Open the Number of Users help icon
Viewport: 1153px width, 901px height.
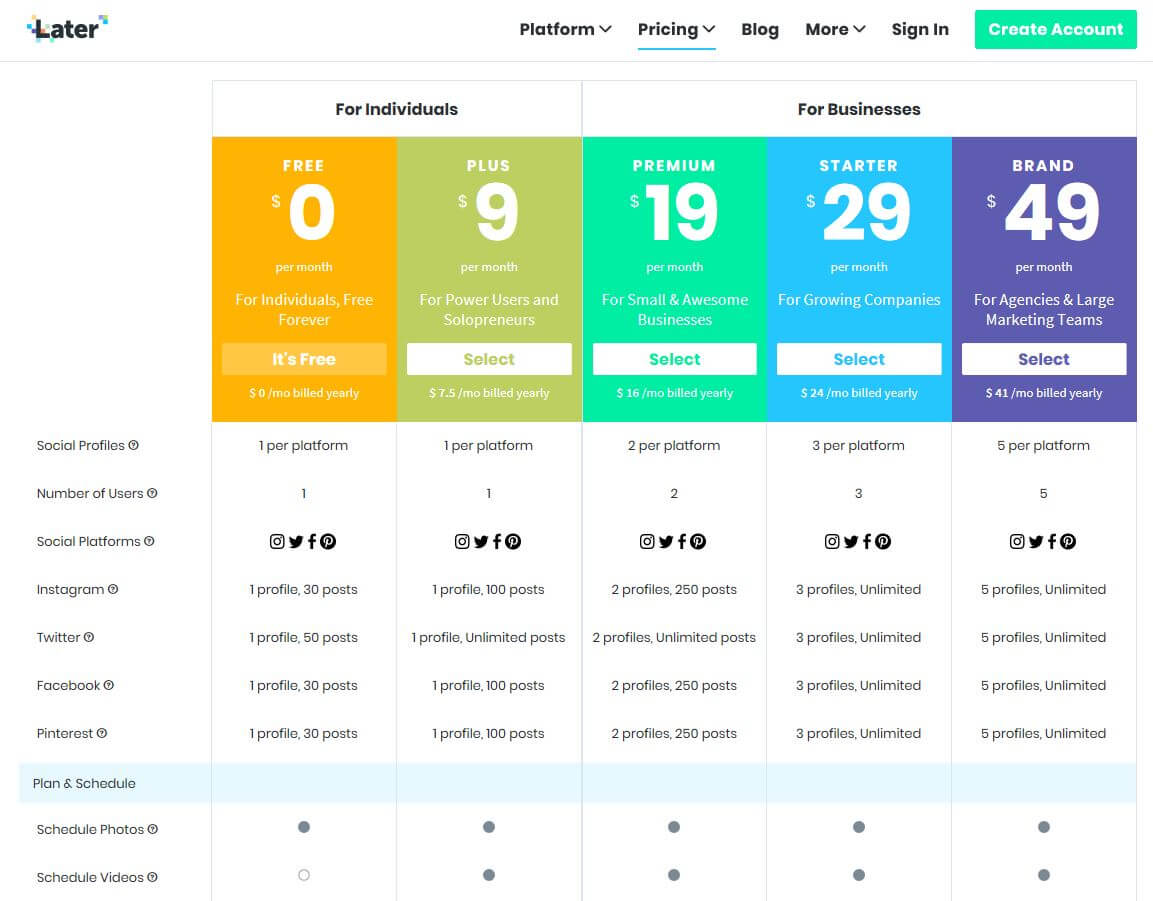coord(152,493)
